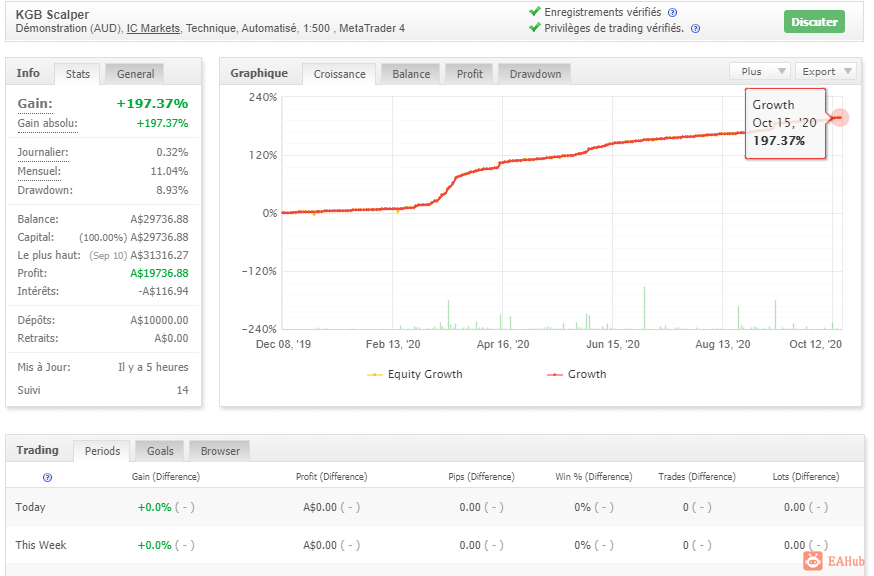Image resolution: width=874 pixels, height=576 pixels.
Task: Toggle Growth series in chart legend
Action: coord(577,374)
